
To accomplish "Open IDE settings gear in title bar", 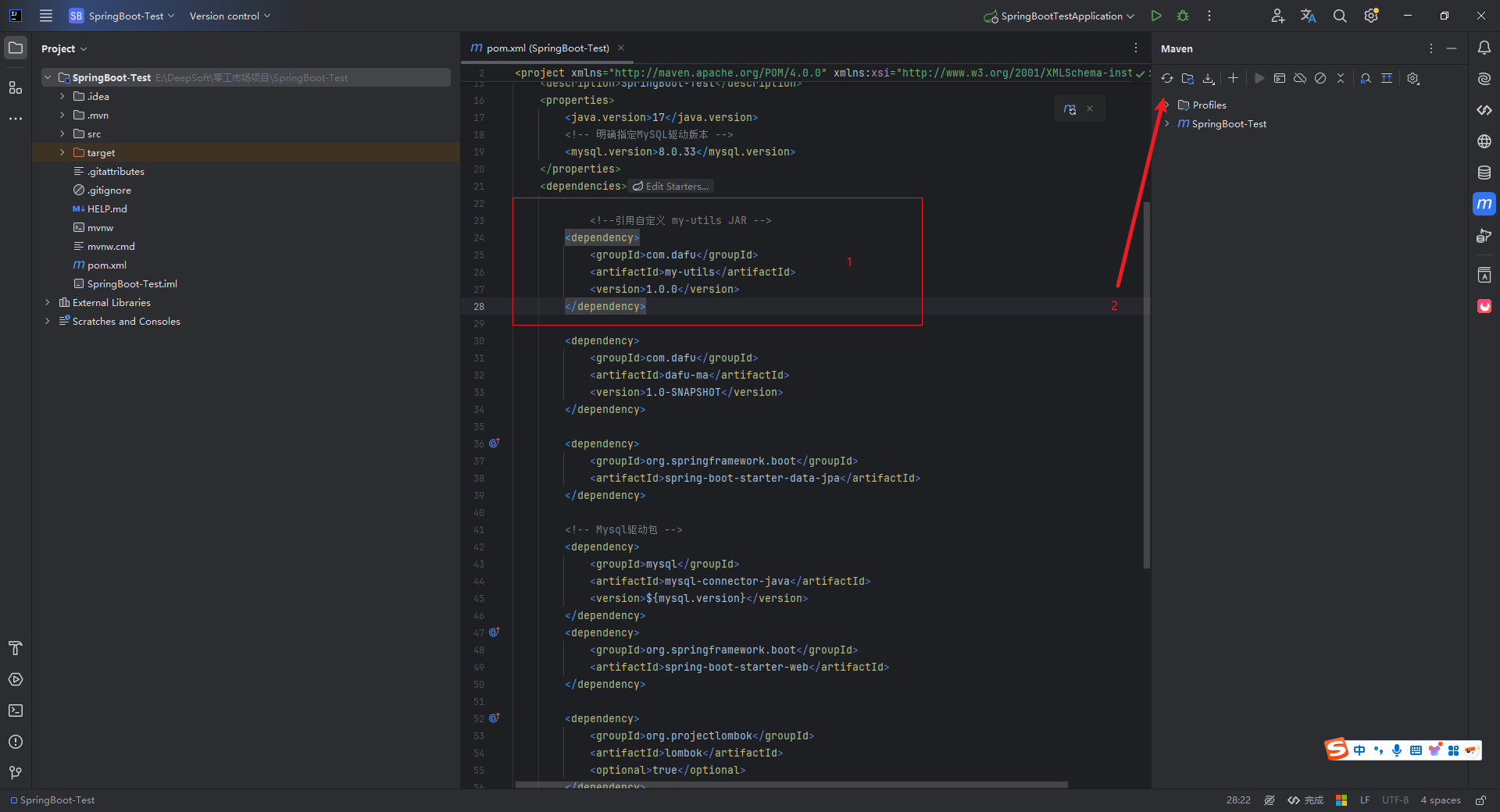I will click(1371, 16).
